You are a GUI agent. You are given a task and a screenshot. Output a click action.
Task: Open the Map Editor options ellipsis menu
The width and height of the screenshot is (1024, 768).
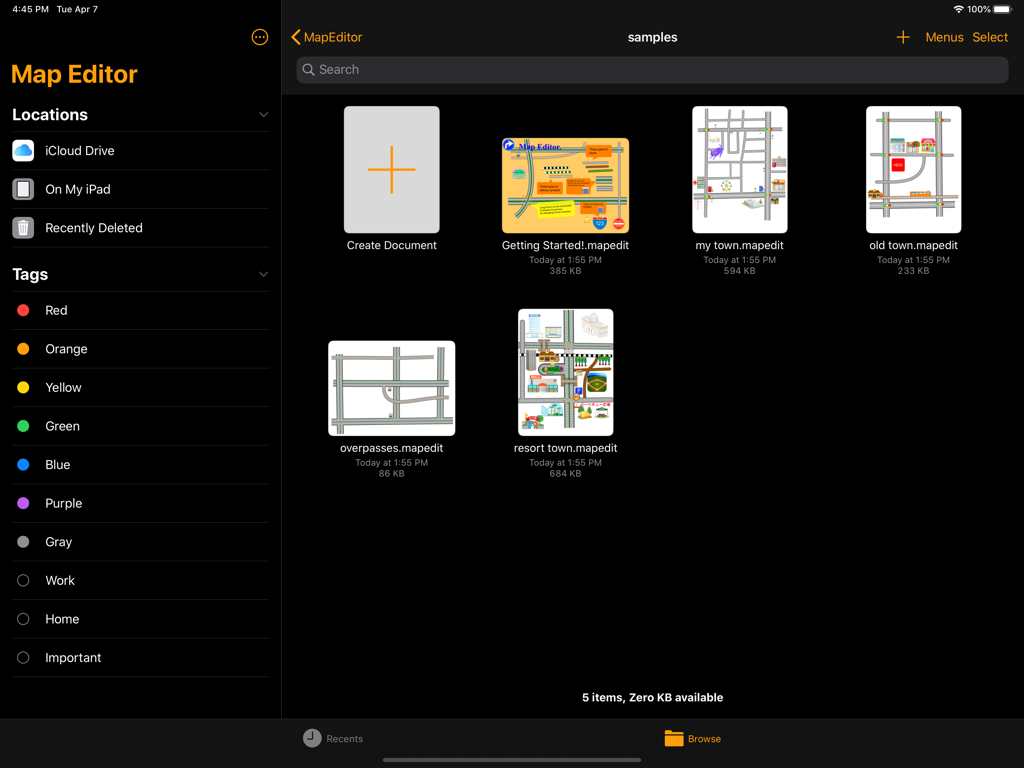[259, 37]
